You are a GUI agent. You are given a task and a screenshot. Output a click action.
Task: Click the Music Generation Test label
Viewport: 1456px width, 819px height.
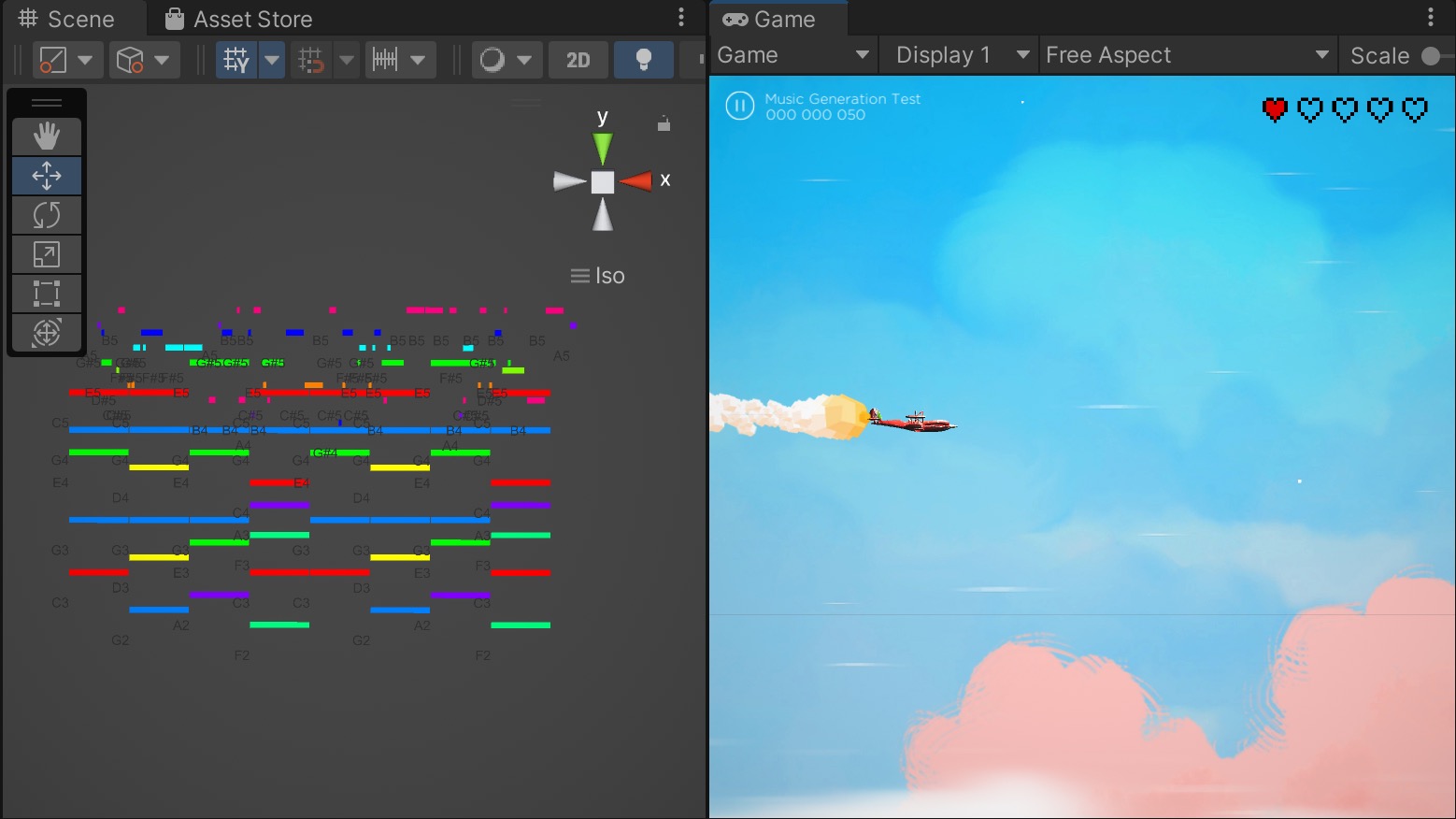point(842,98)
